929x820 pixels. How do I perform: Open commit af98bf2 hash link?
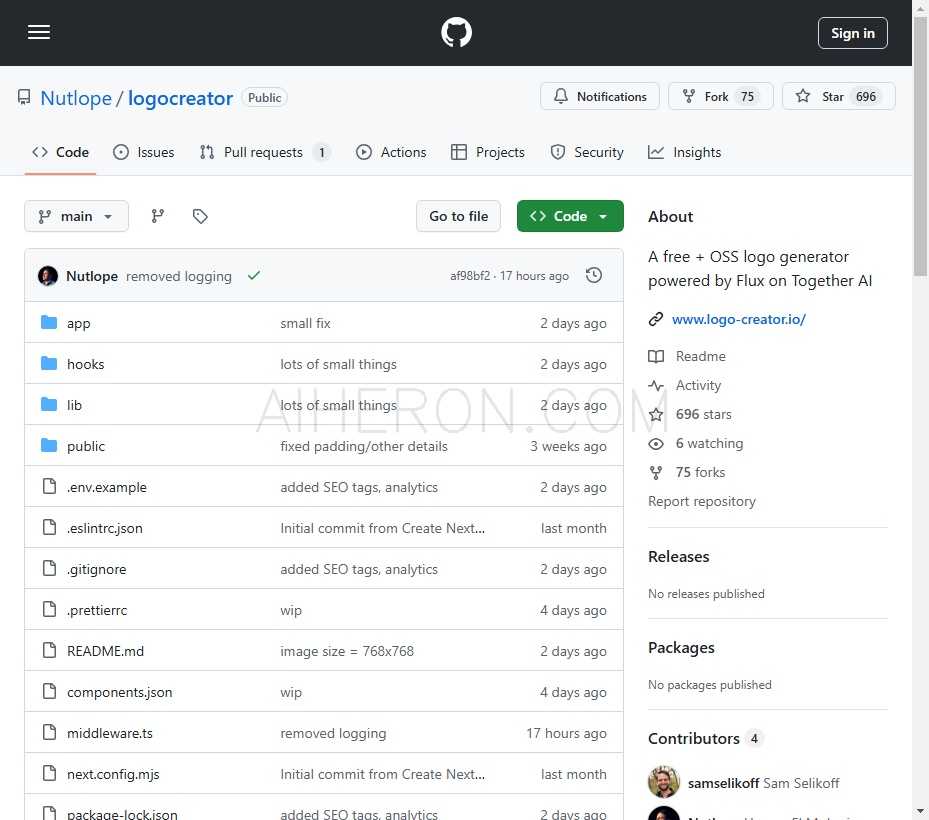pos(470,276)
